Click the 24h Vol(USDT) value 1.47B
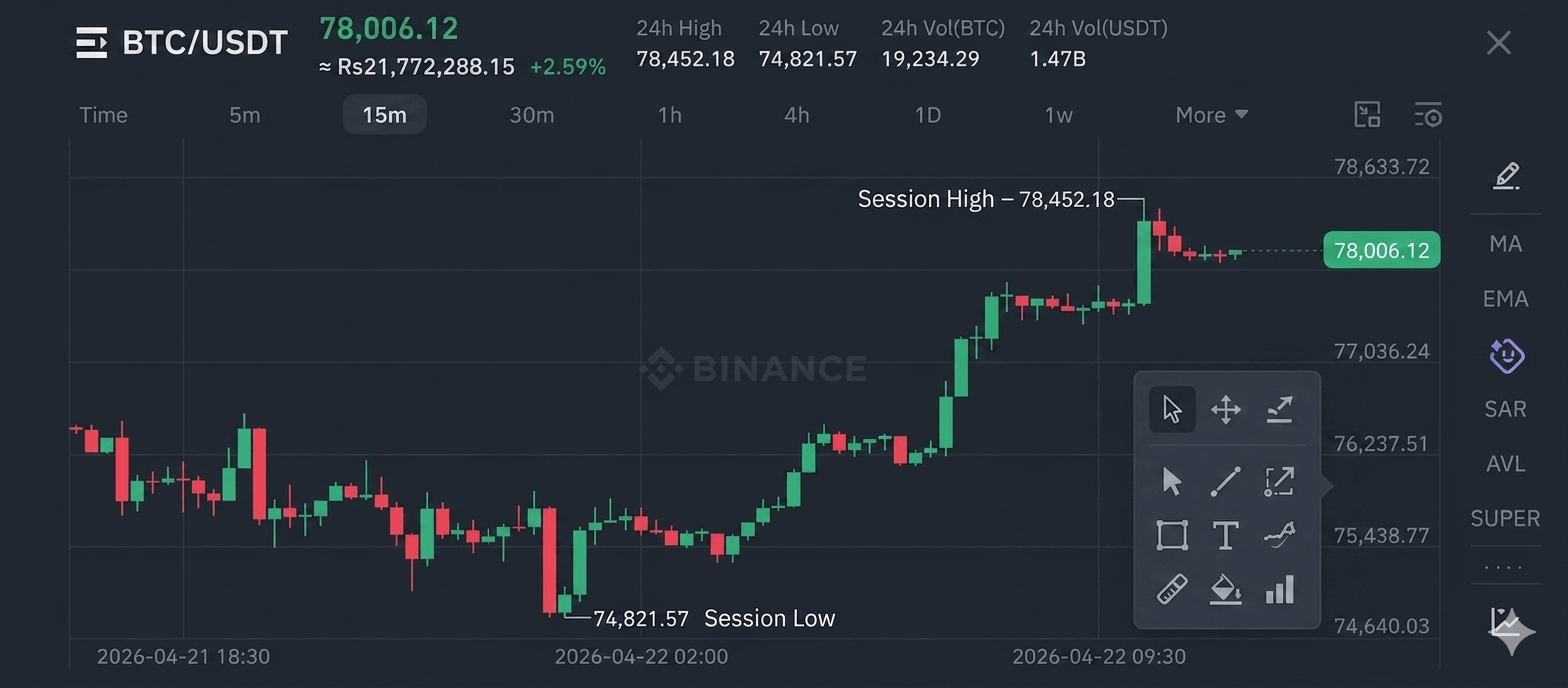 click(x=1058, y=59)
